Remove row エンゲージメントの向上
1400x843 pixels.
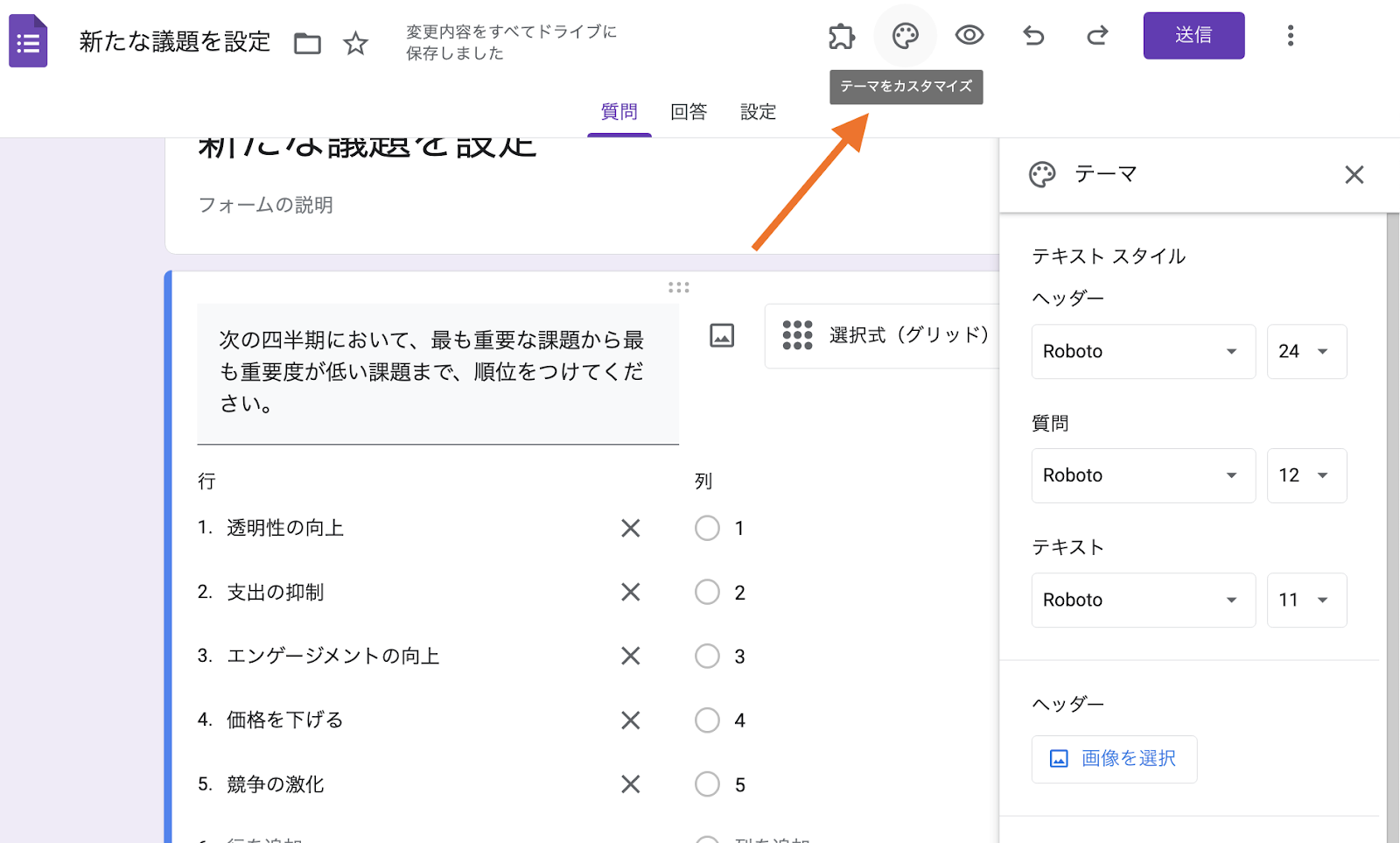point(631,656)
